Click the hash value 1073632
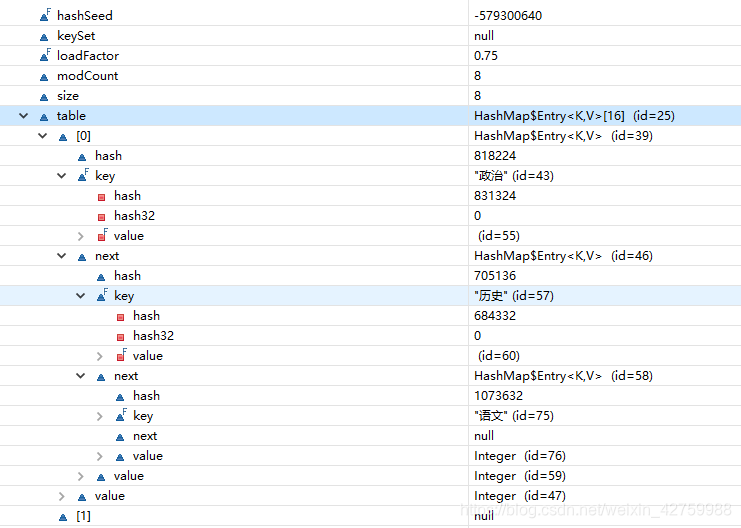This screenshot has width=741, height=528. (499, 396)
